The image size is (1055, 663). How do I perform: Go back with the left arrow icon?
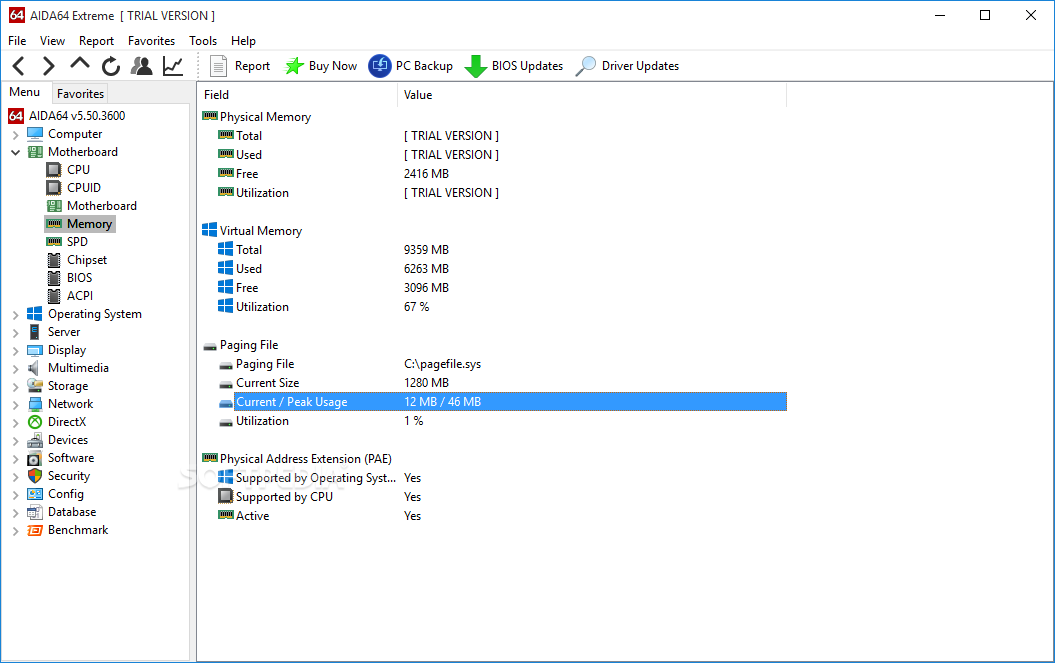tap(19, 66)
